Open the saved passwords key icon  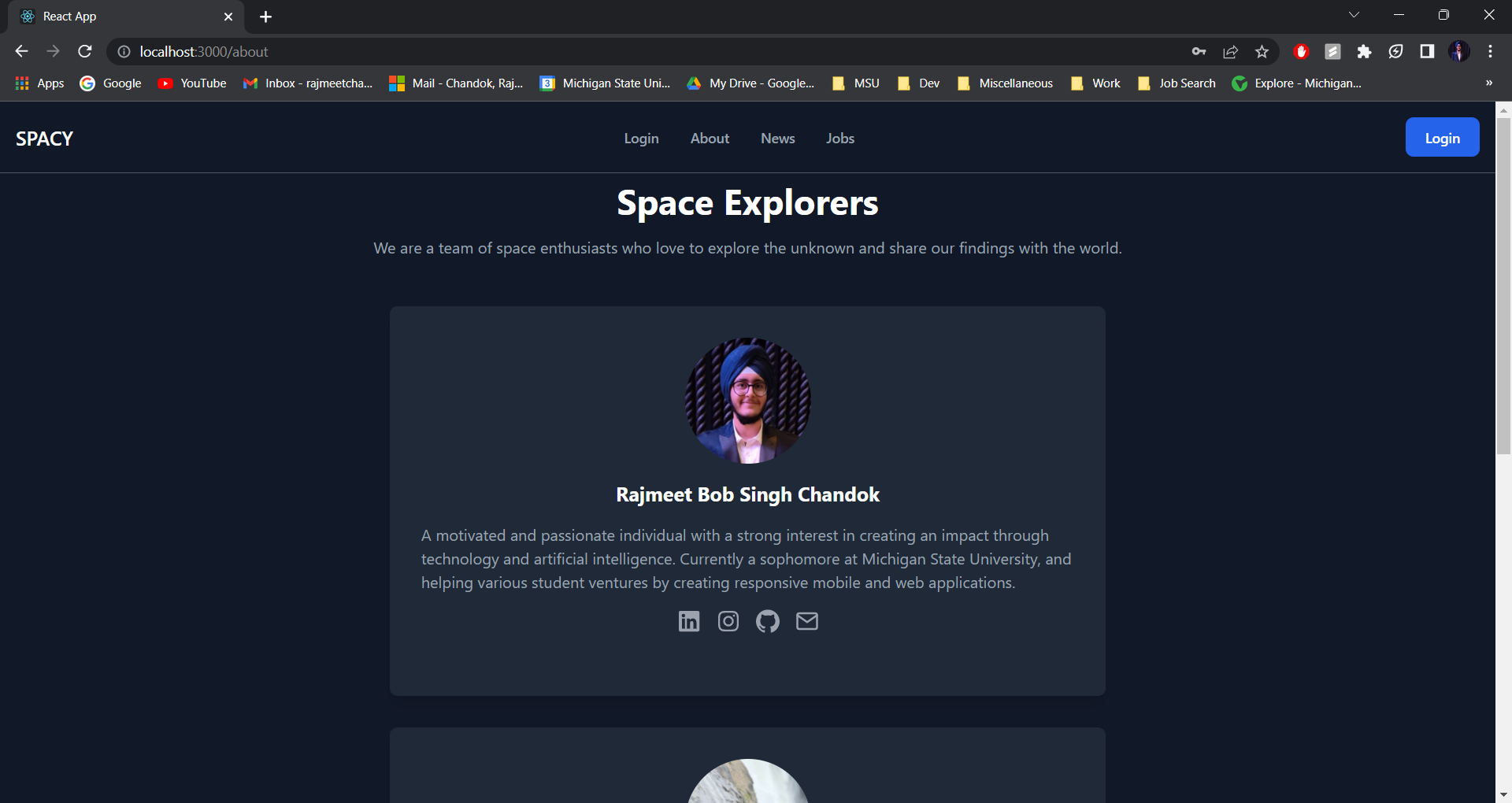1199,51
